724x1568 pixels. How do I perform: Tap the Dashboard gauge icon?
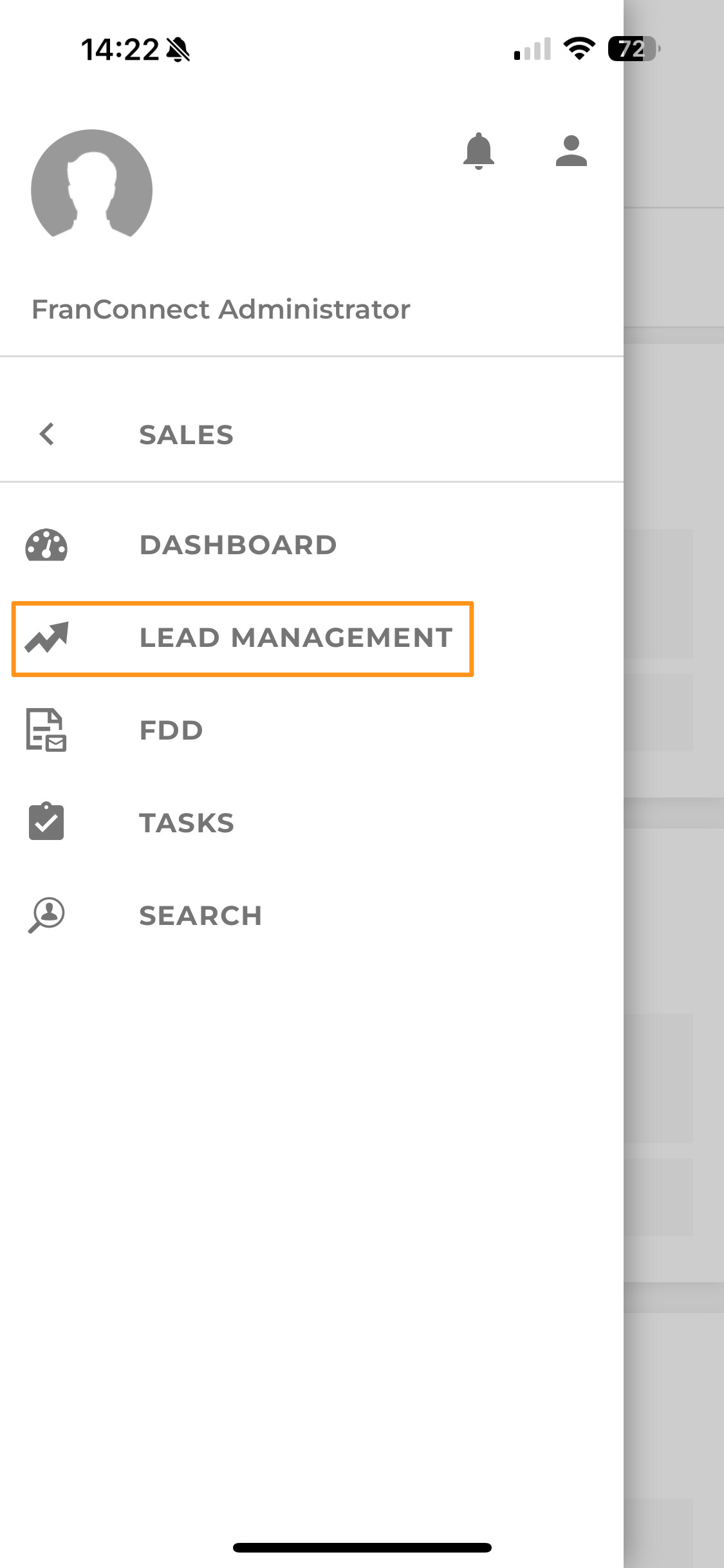(x=46, y=545)
